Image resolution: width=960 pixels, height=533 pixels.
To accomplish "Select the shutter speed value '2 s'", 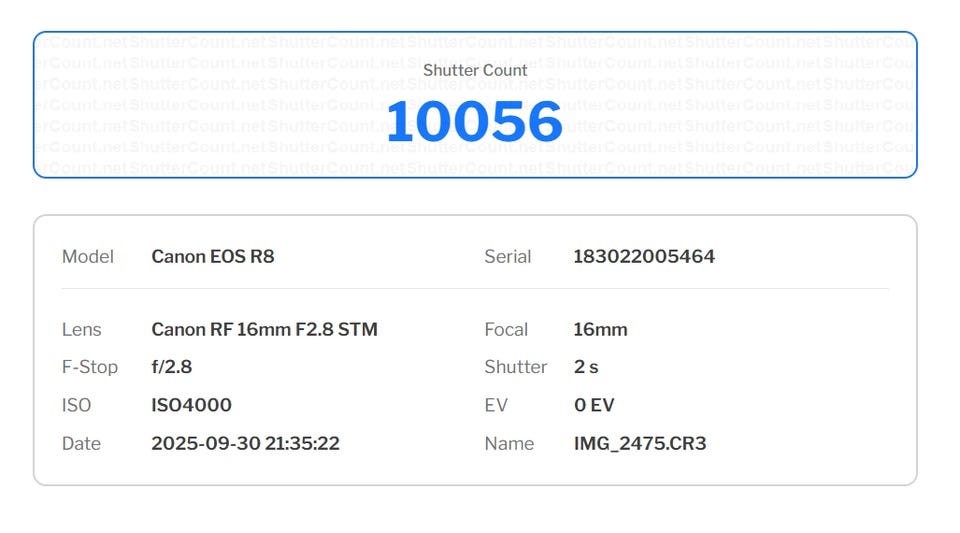I will coord(586,367).
